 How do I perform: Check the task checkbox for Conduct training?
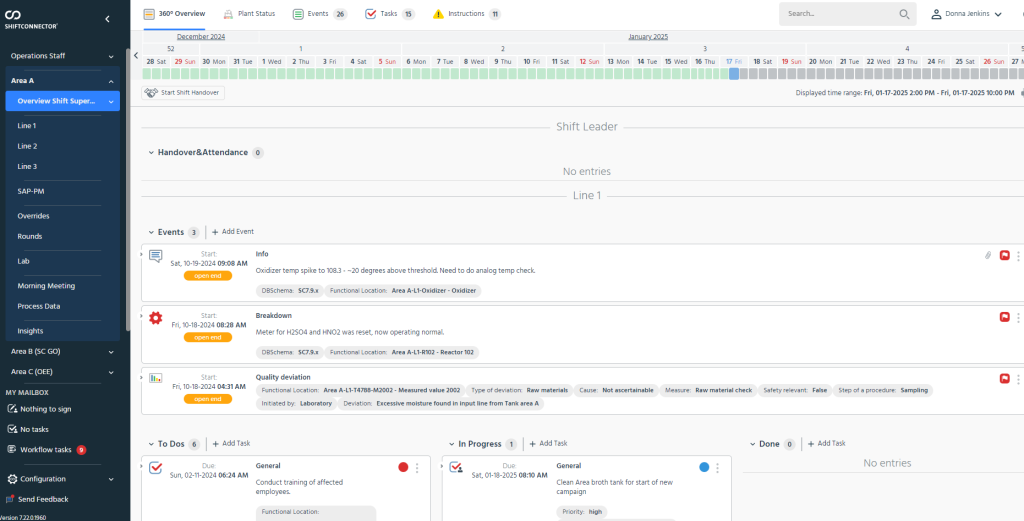(155, 467)
